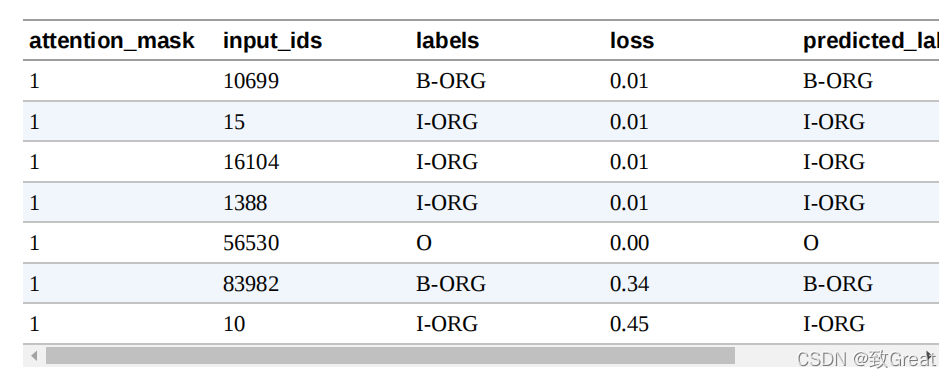Click the horizontal scrollbar thumb
Image resolution: width=952 pixels, height=378 pixels.
click(x=390, y=356)
